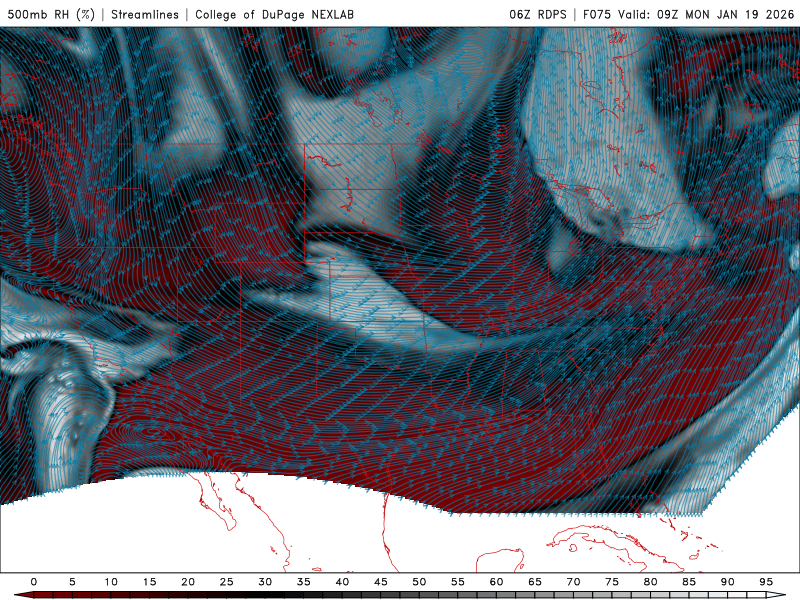Screen dimensions: 800x600
Task: Click the '0' label on color scale
Action: (x=34, y=582)
